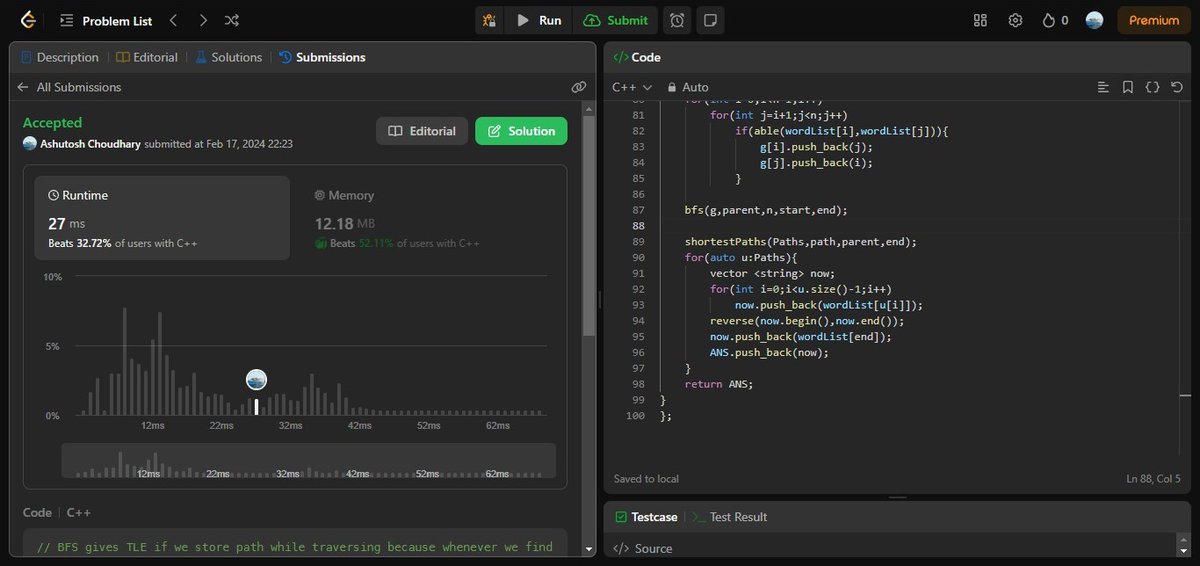The image size is (1200, 566).
Task: Click the format code icon
Action: pos(1103,87)
